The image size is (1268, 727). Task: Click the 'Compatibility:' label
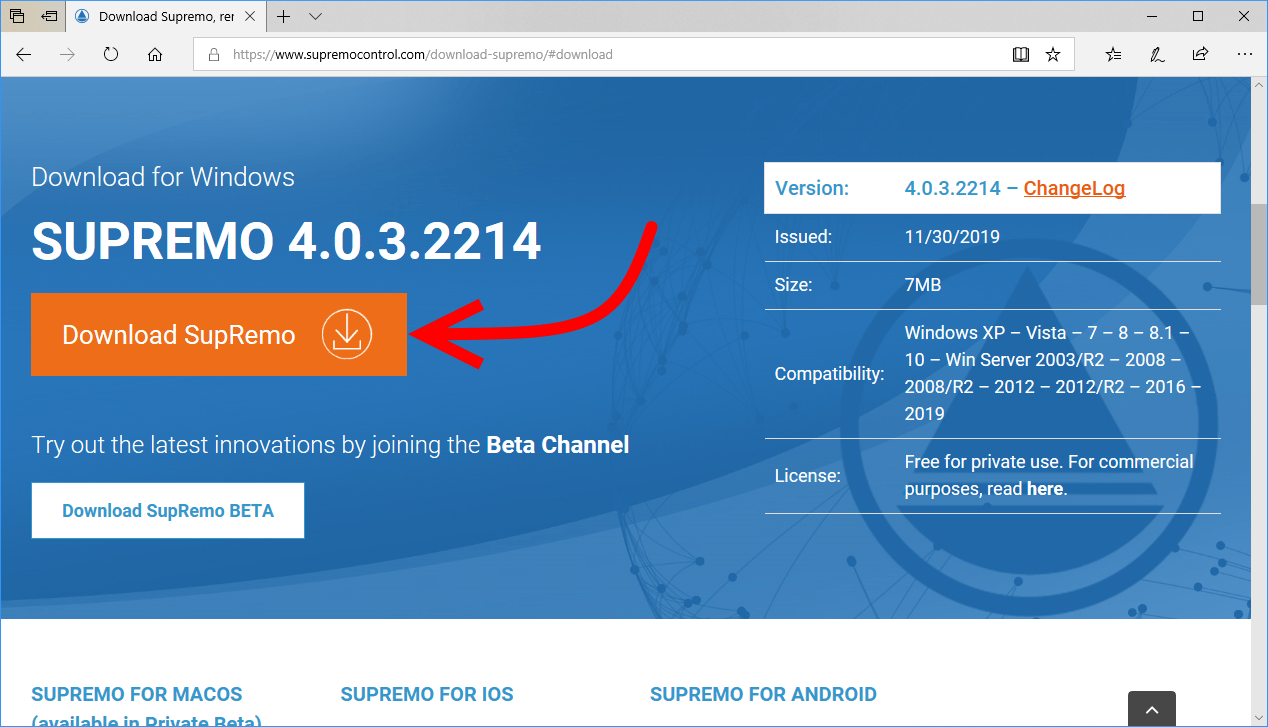coord(830,374)
